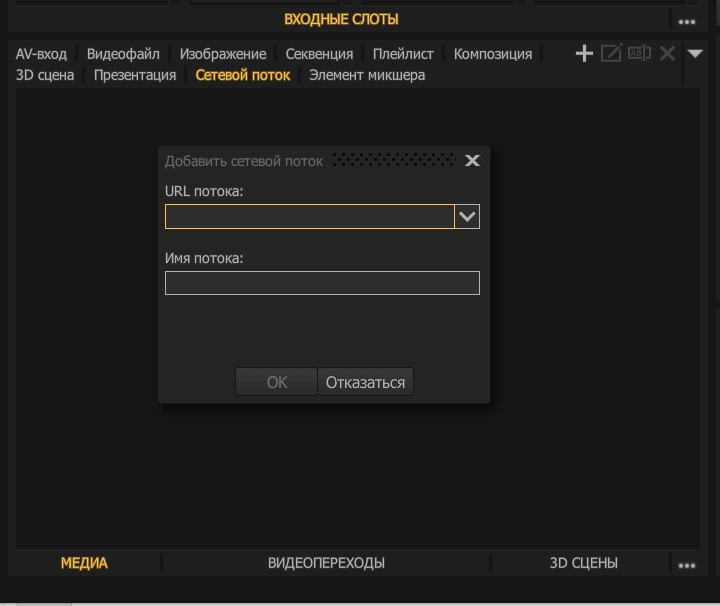Click the rename slot AB icon
Image resolution: width=720 pixels, height=606 pixels.
(639, 53)
